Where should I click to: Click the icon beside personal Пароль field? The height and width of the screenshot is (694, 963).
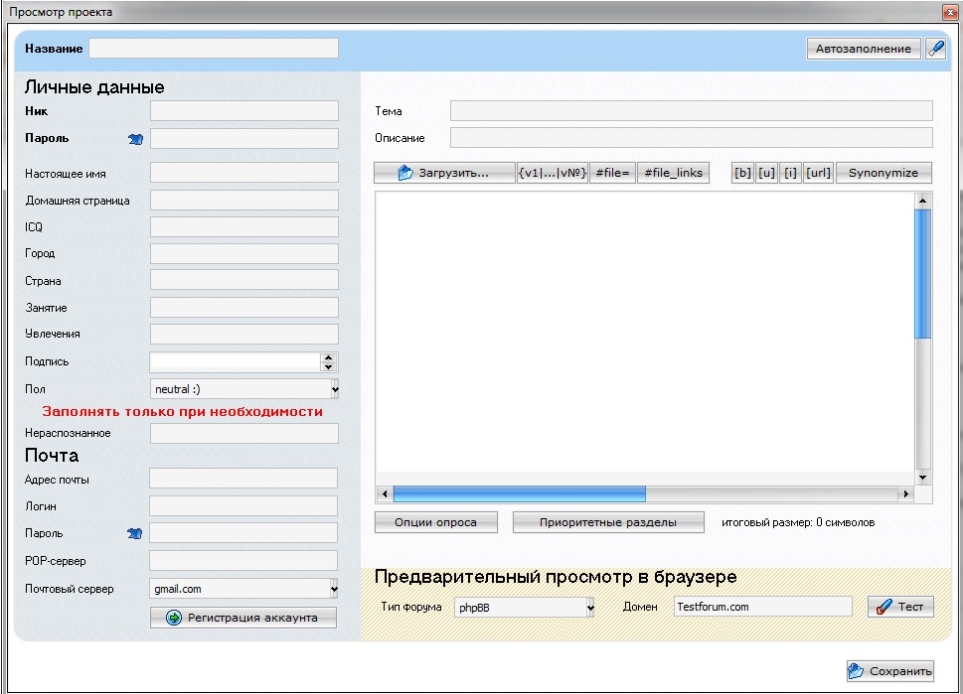pyautogui.click(x=136, y=139)
